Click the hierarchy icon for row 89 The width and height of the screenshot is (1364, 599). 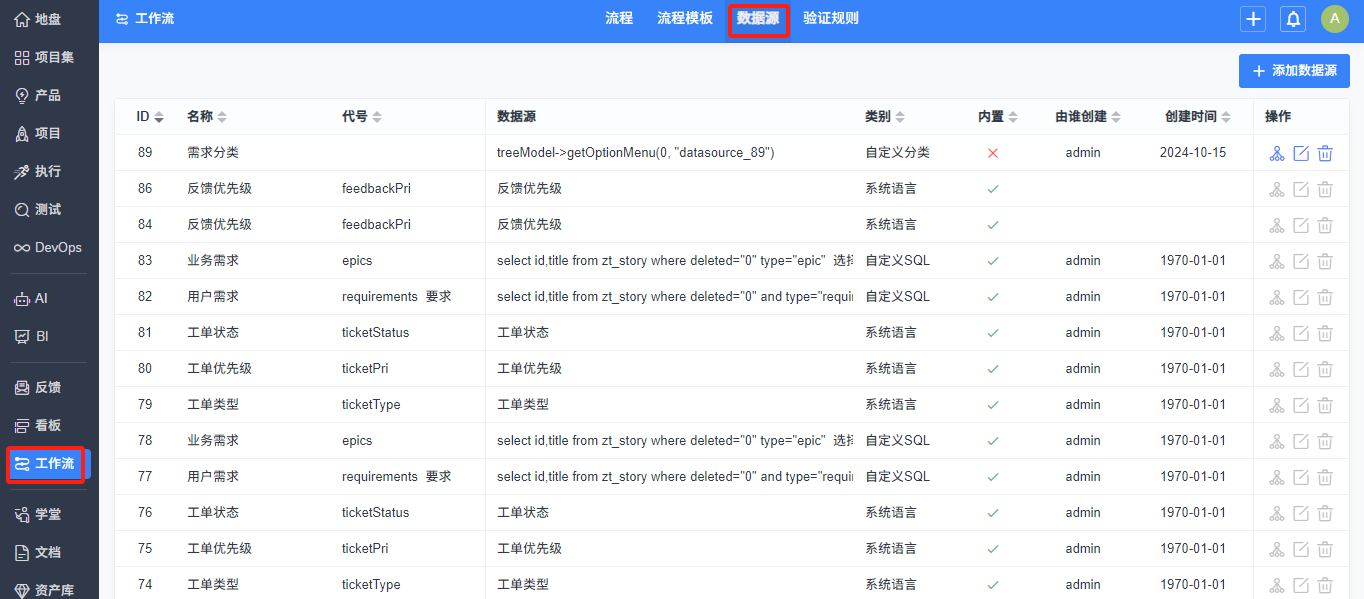(1277, 153)
